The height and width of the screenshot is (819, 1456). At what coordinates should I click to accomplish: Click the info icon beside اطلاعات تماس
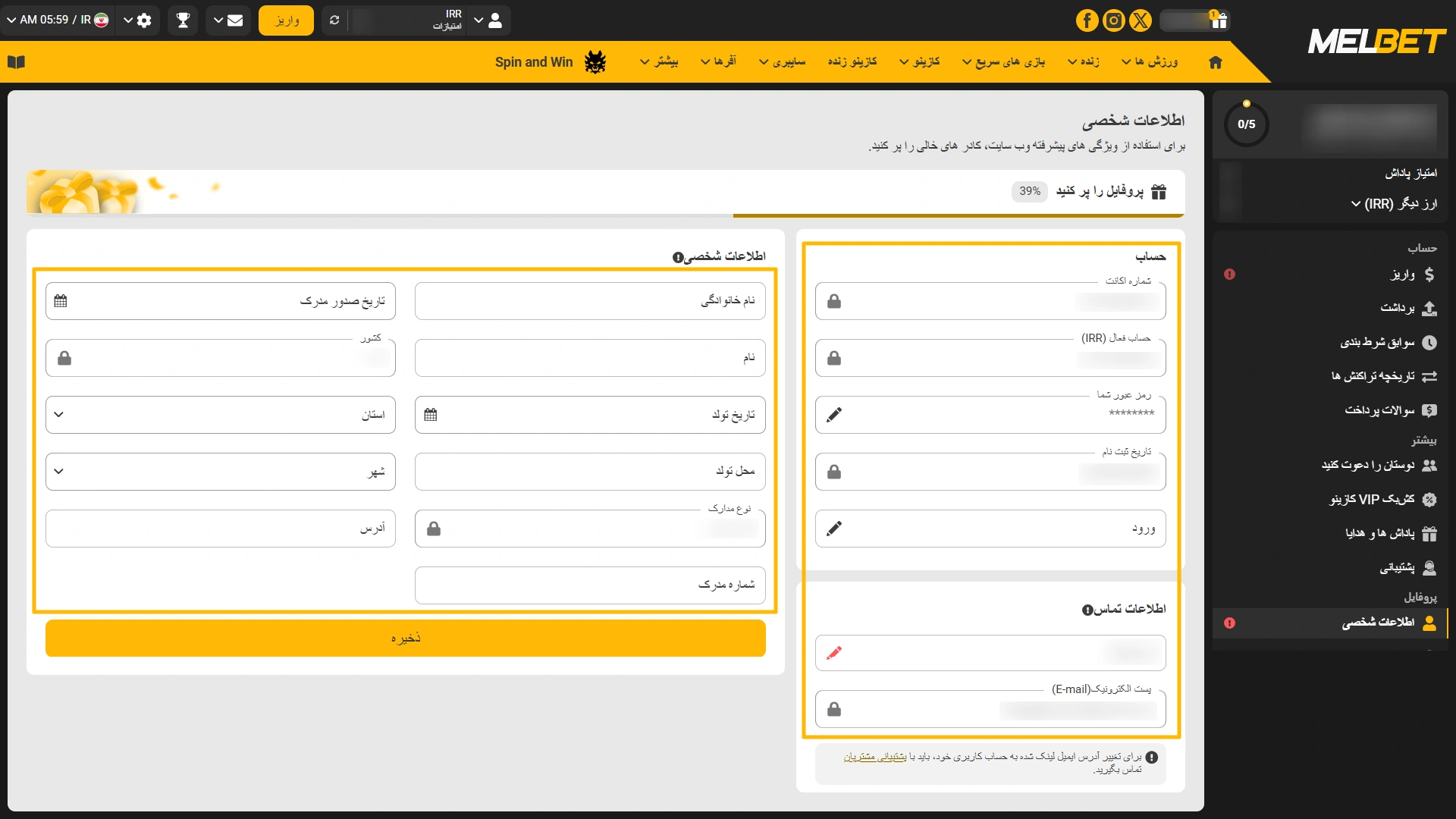[1087, 610]
